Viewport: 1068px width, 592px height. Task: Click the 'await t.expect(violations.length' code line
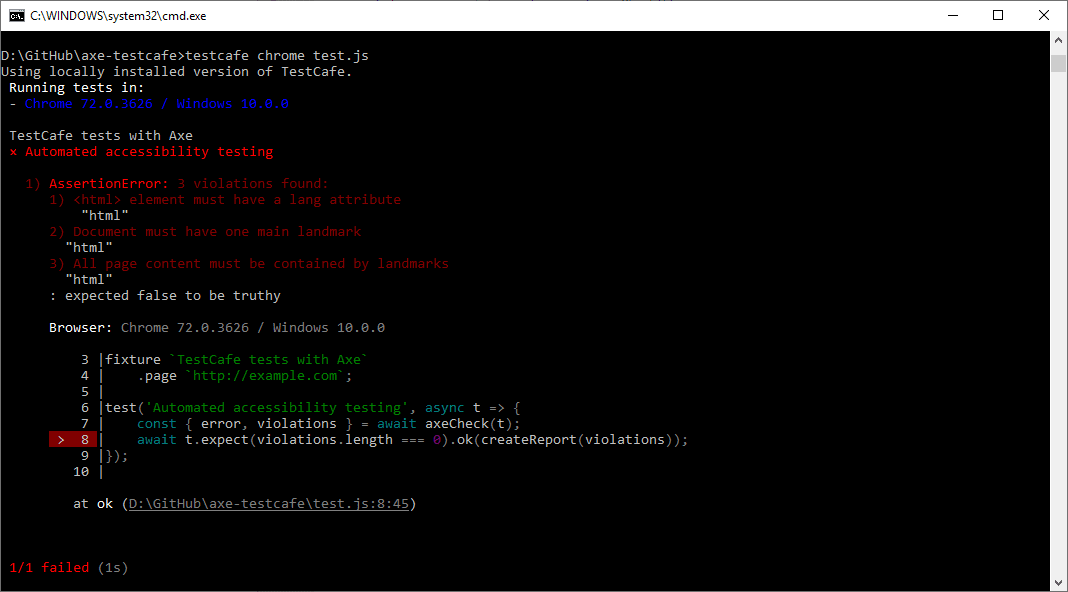click(412, 439)
